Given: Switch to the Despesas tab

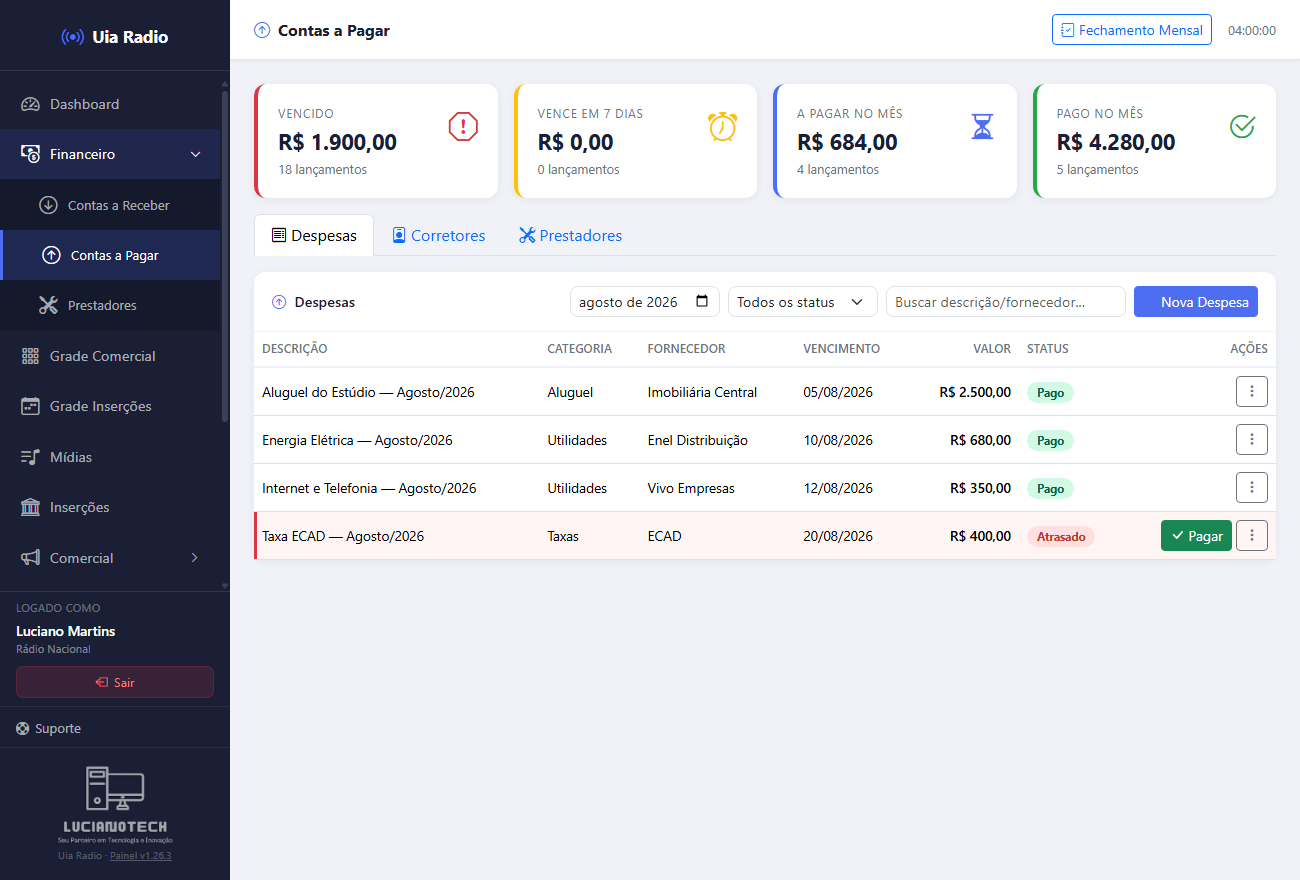Looking at the screenshot, I should click(314, 236).
